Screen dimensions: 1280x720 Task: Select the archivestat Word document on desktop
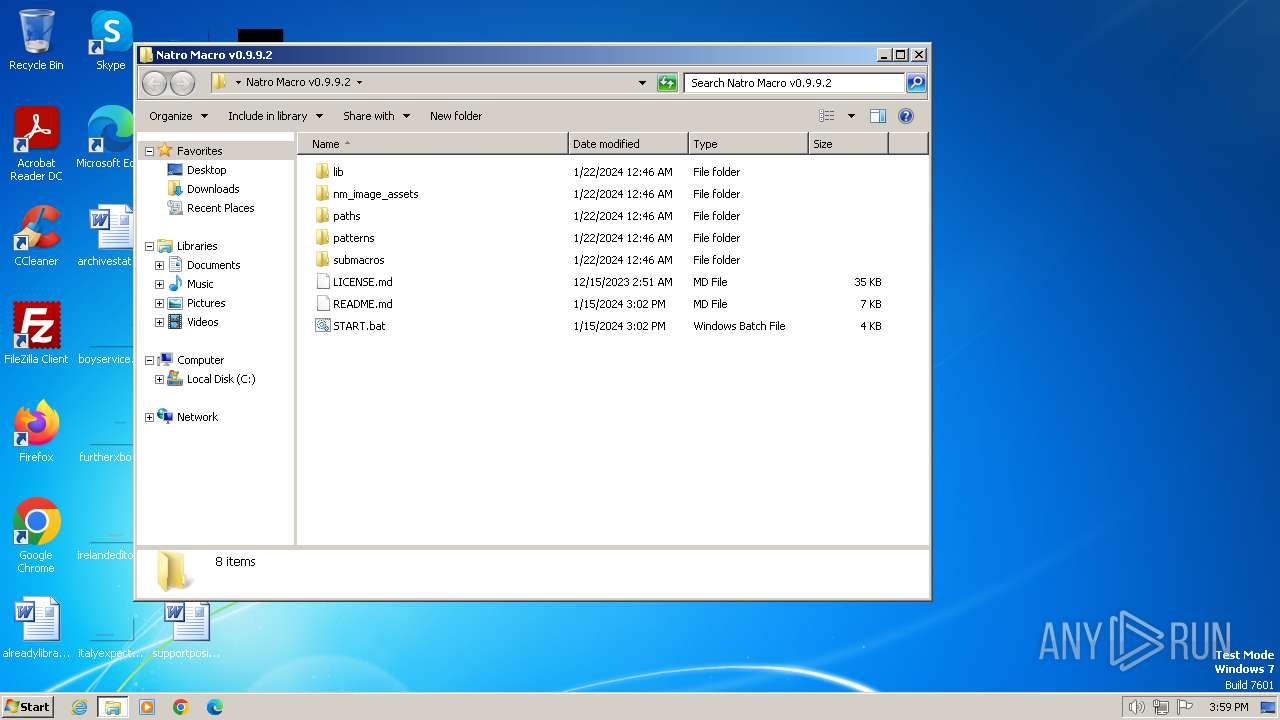[105, 236]
